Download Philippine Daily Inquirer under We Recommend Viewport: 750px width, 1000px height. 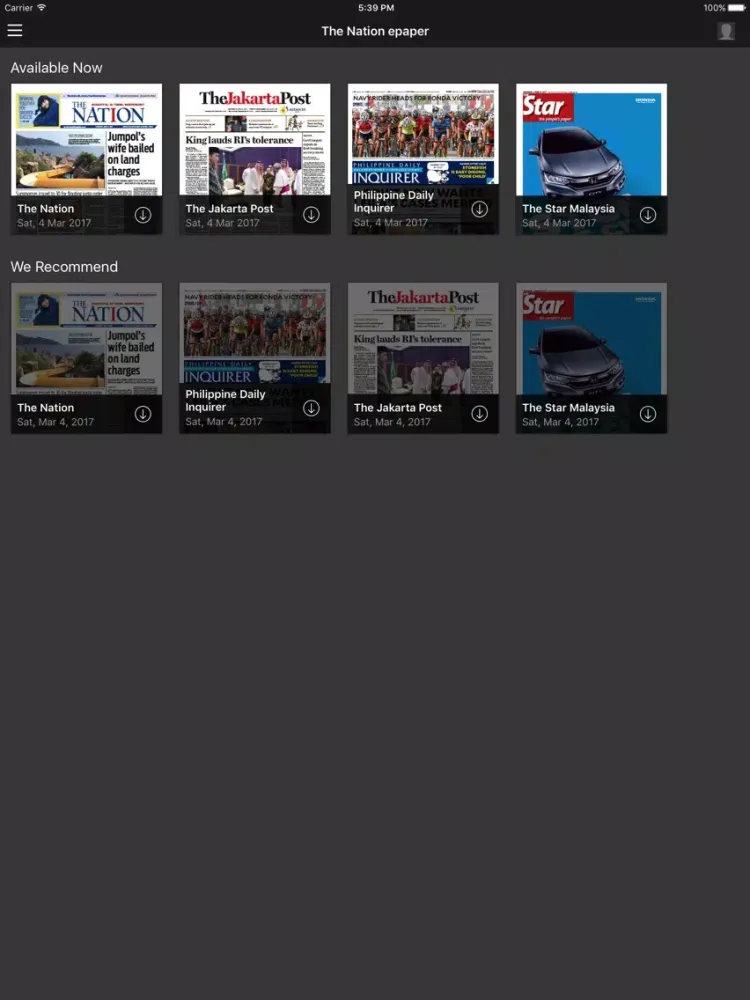(311, 408)
